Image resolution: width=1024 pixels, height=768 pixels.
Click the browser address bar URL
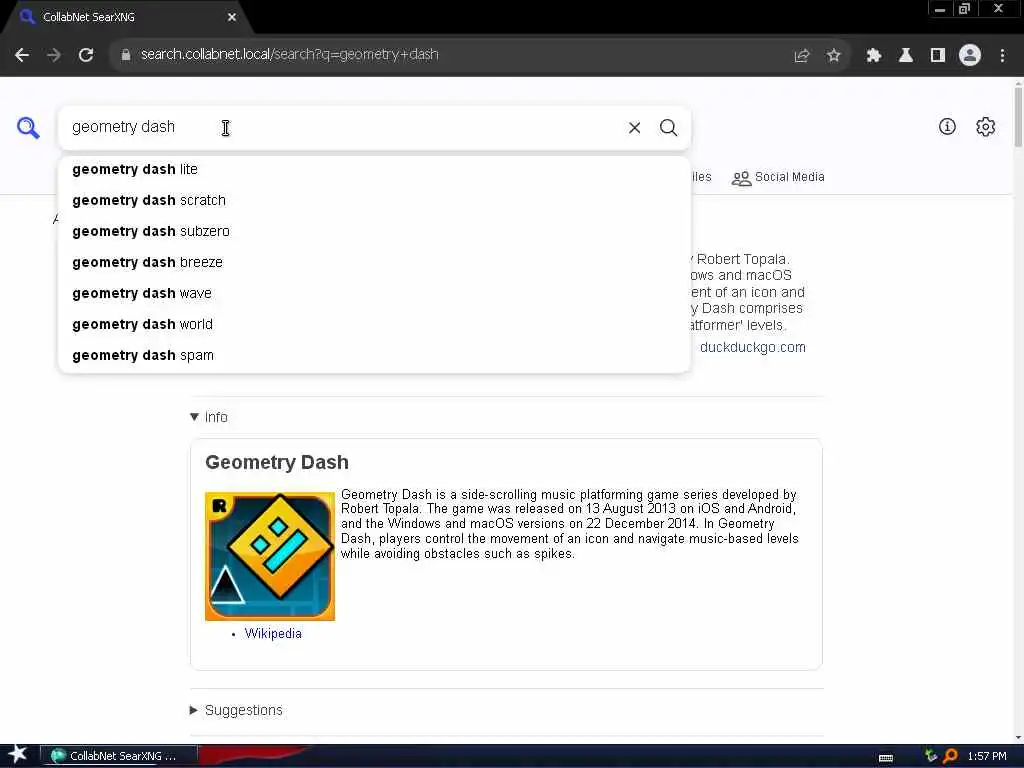click(x=289, y=55)
